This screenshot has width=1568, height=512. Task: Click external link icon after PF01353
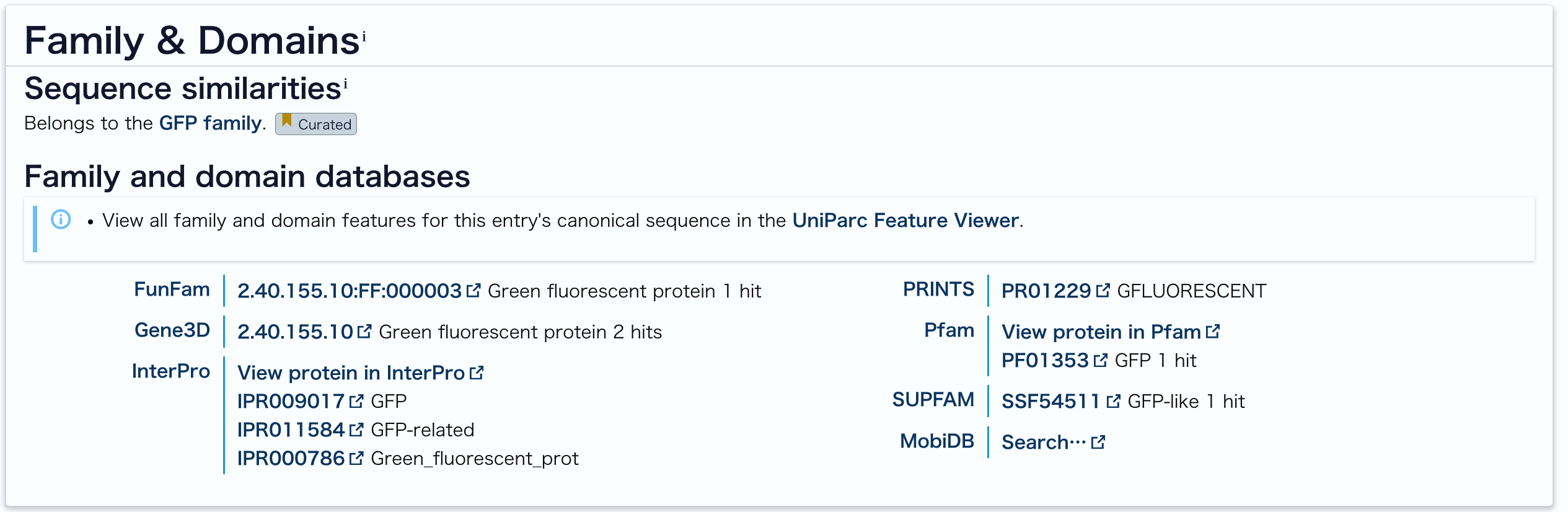[1100, 360]
